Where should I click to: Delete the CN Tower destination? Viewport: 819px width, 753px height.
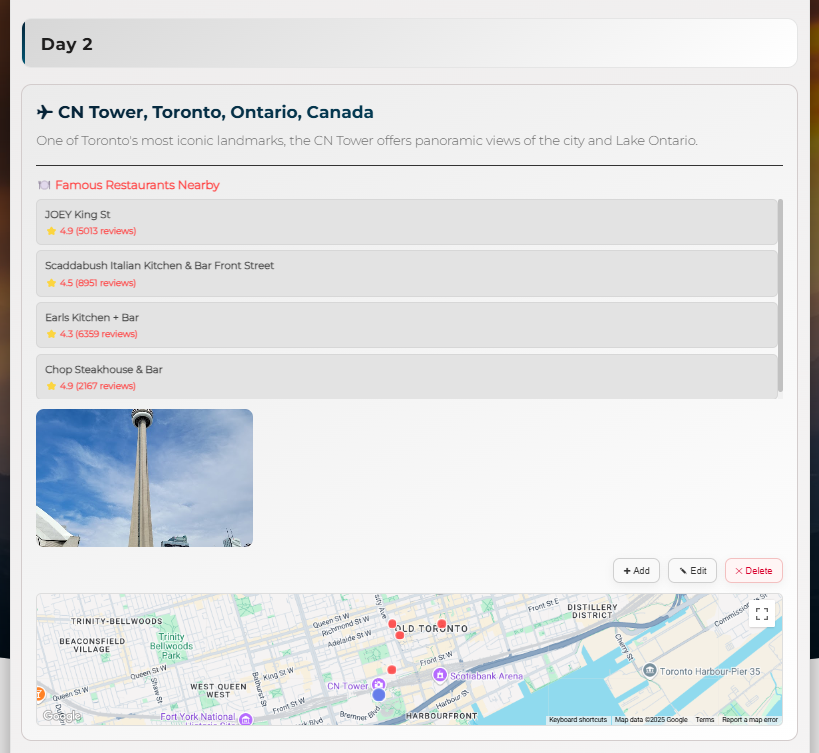click(754, 571)
